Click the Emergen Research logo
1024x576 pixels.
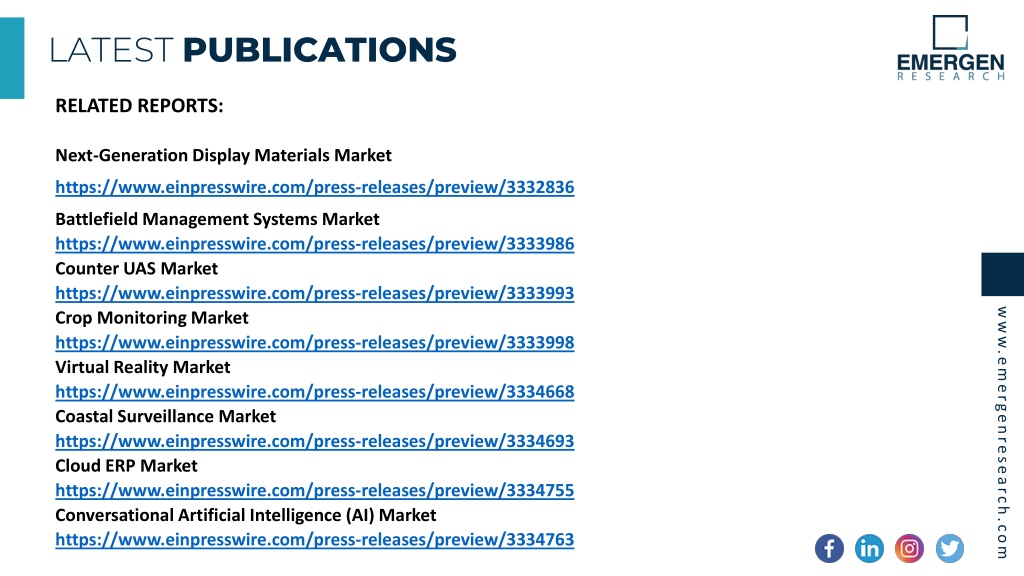pyautogui.click(x=950, y=48)
